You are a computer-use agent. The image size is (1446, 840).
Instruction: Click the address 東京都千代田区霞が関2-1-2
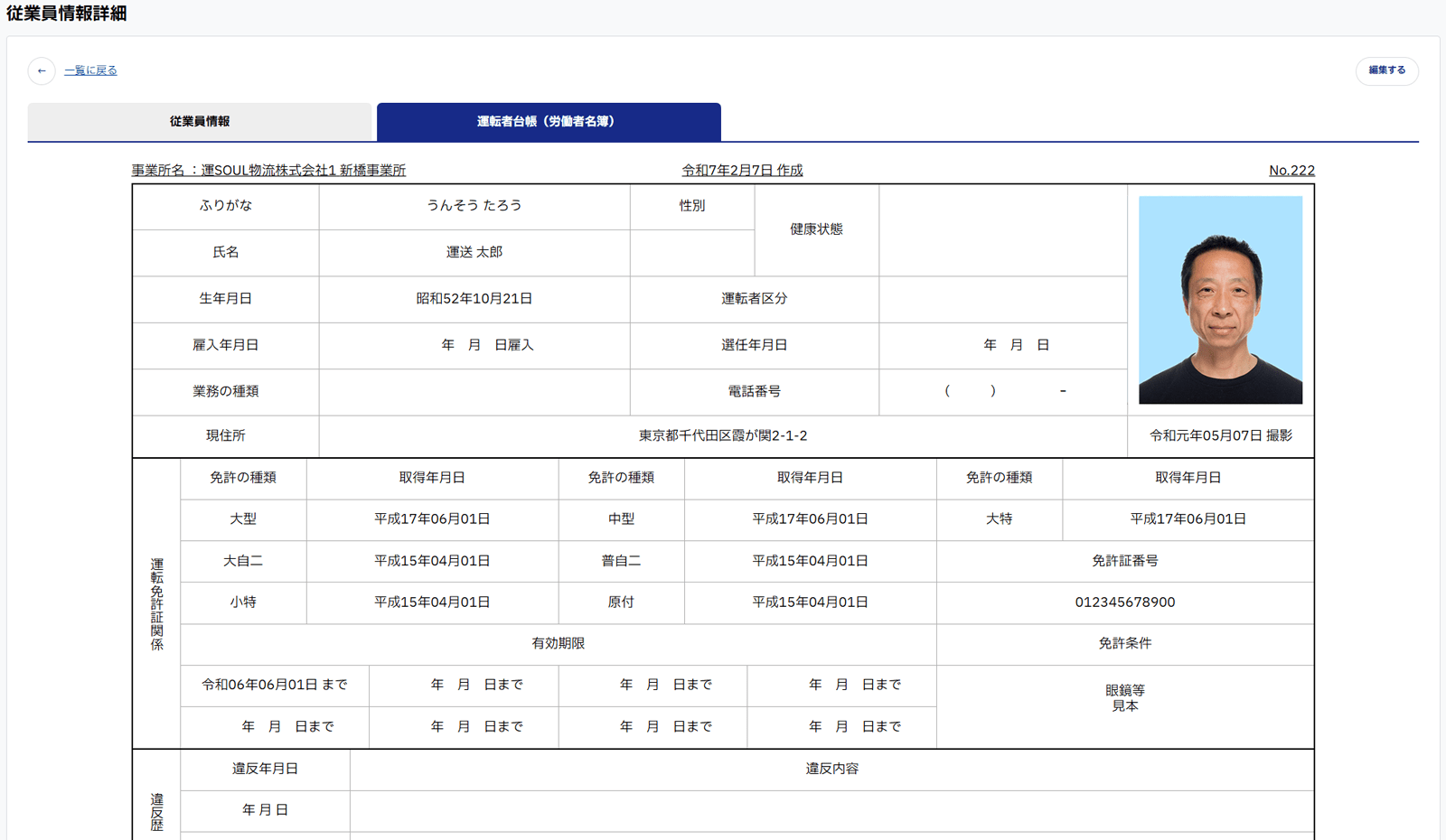[x=723, y=435]
